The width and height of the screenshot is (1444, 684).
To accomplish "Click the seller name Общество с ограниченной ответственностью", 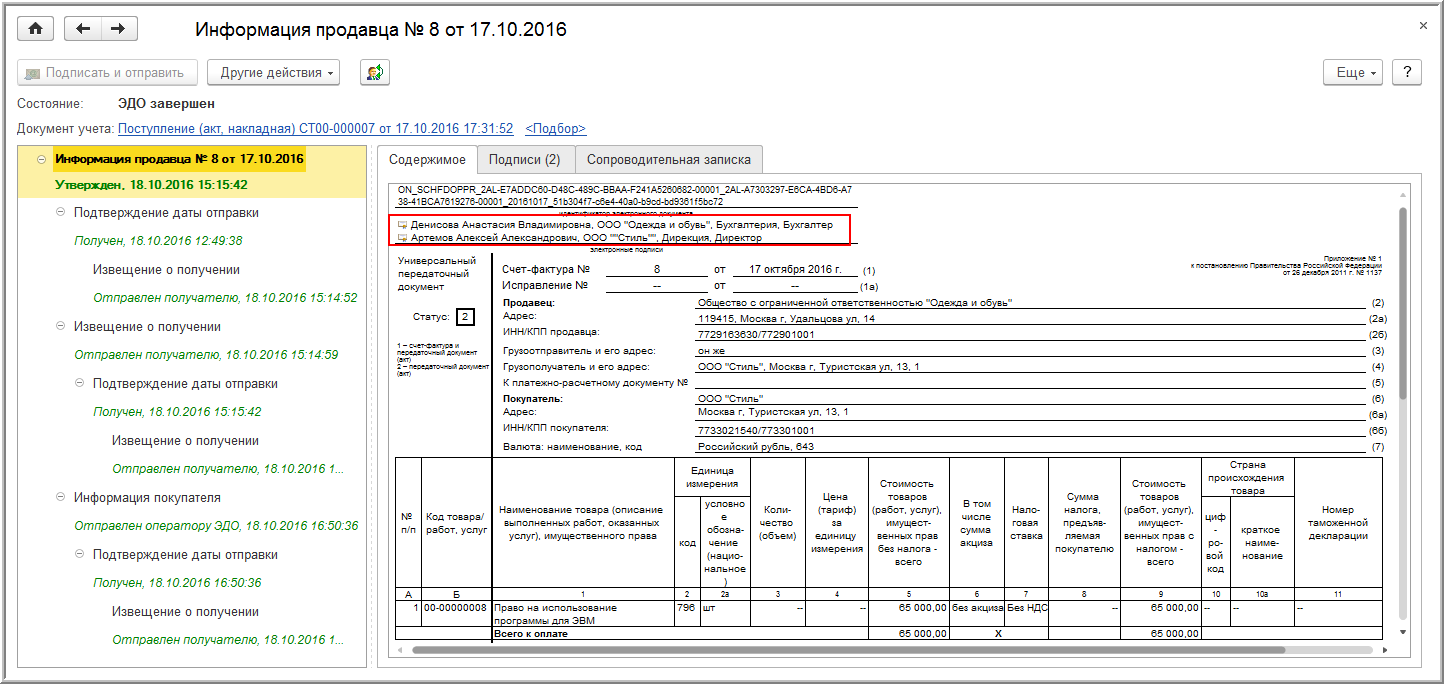I will [855, 302].
